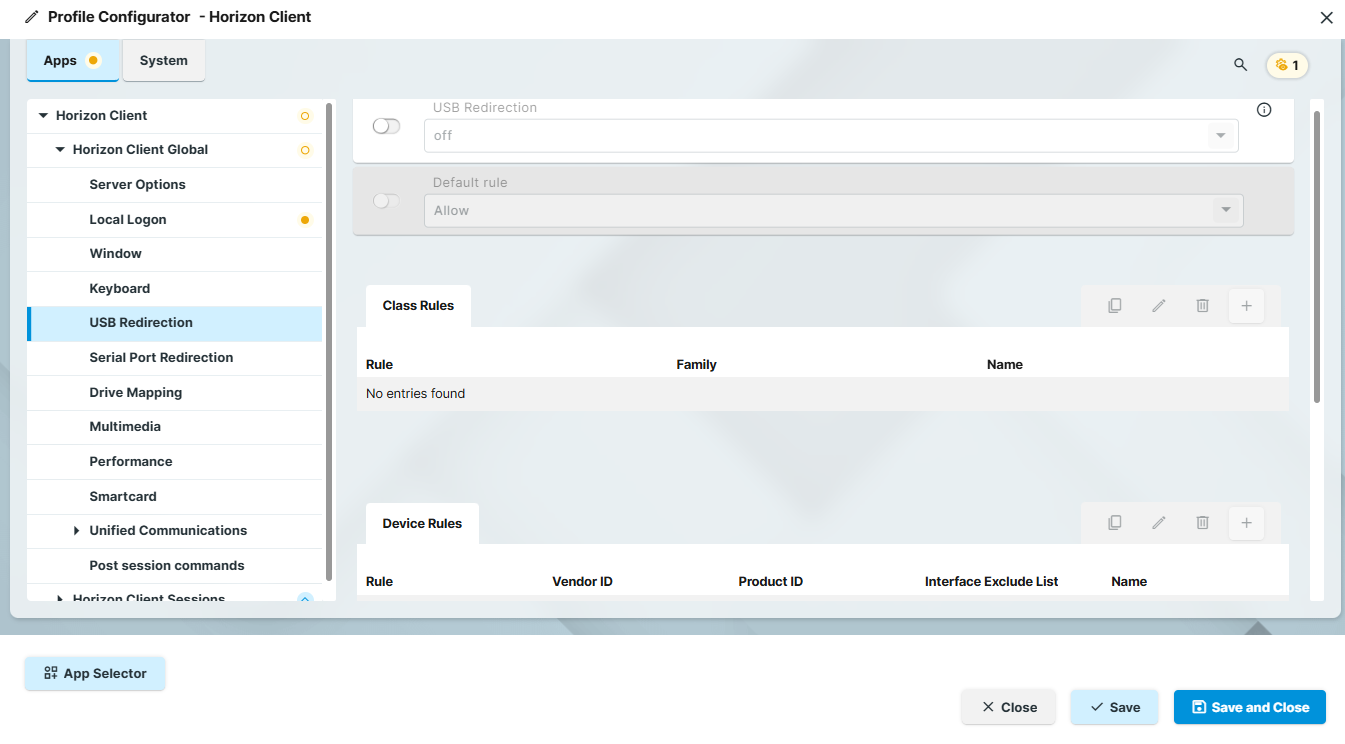Click the trash delete icon for Class Rules
The image size is (1345, 744).
pyautogui.click(x=1202, y=305)
